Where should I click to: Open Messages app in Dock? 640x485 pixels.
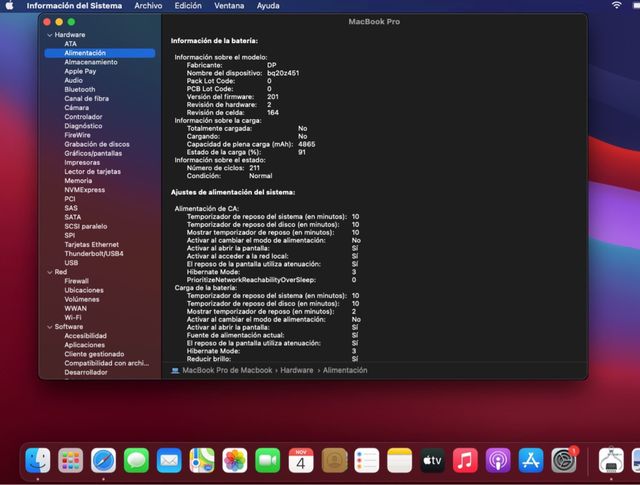[x=136, y=460]
